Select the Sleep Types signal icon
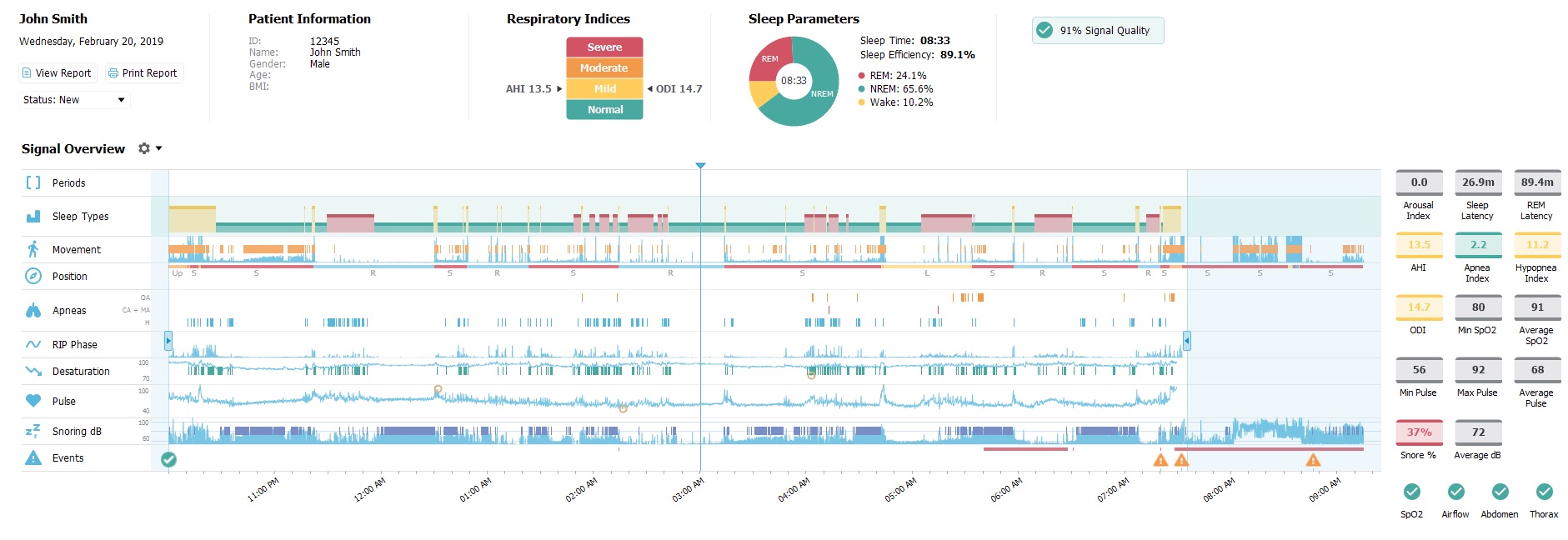 click(x=33, y=217)
